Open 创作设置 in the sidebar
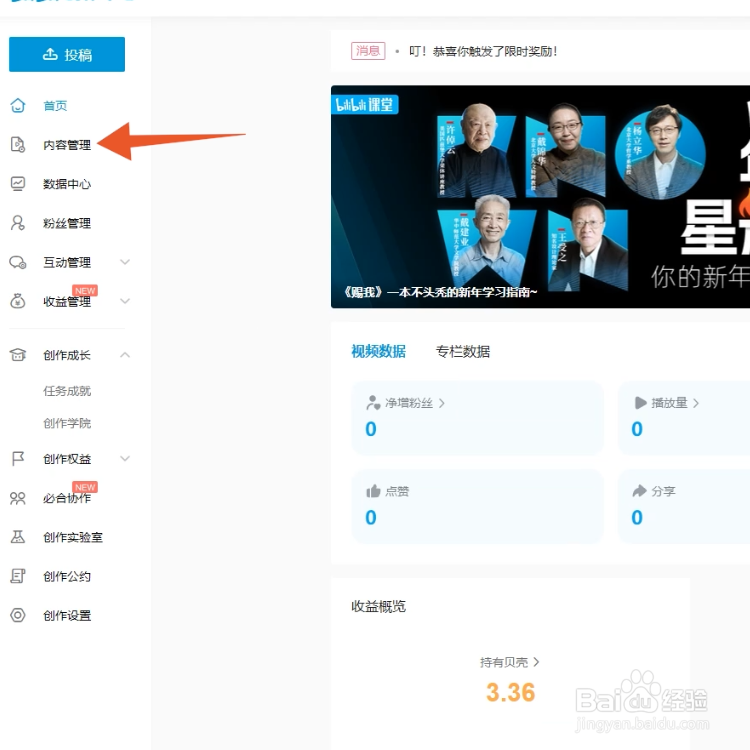Screen dimensions: 750x750 point(67,616)
